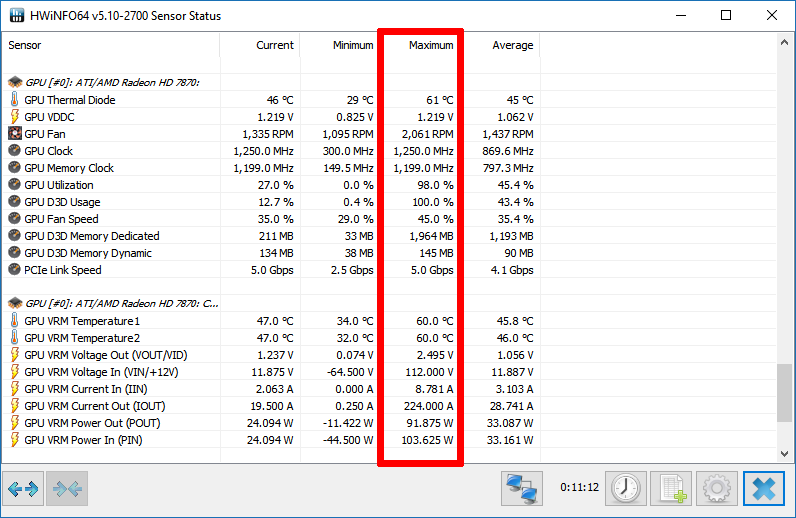Click the 2,061 RPM maximum fan value
This screenshot has width=796, height=518.
tap(427, 134)
